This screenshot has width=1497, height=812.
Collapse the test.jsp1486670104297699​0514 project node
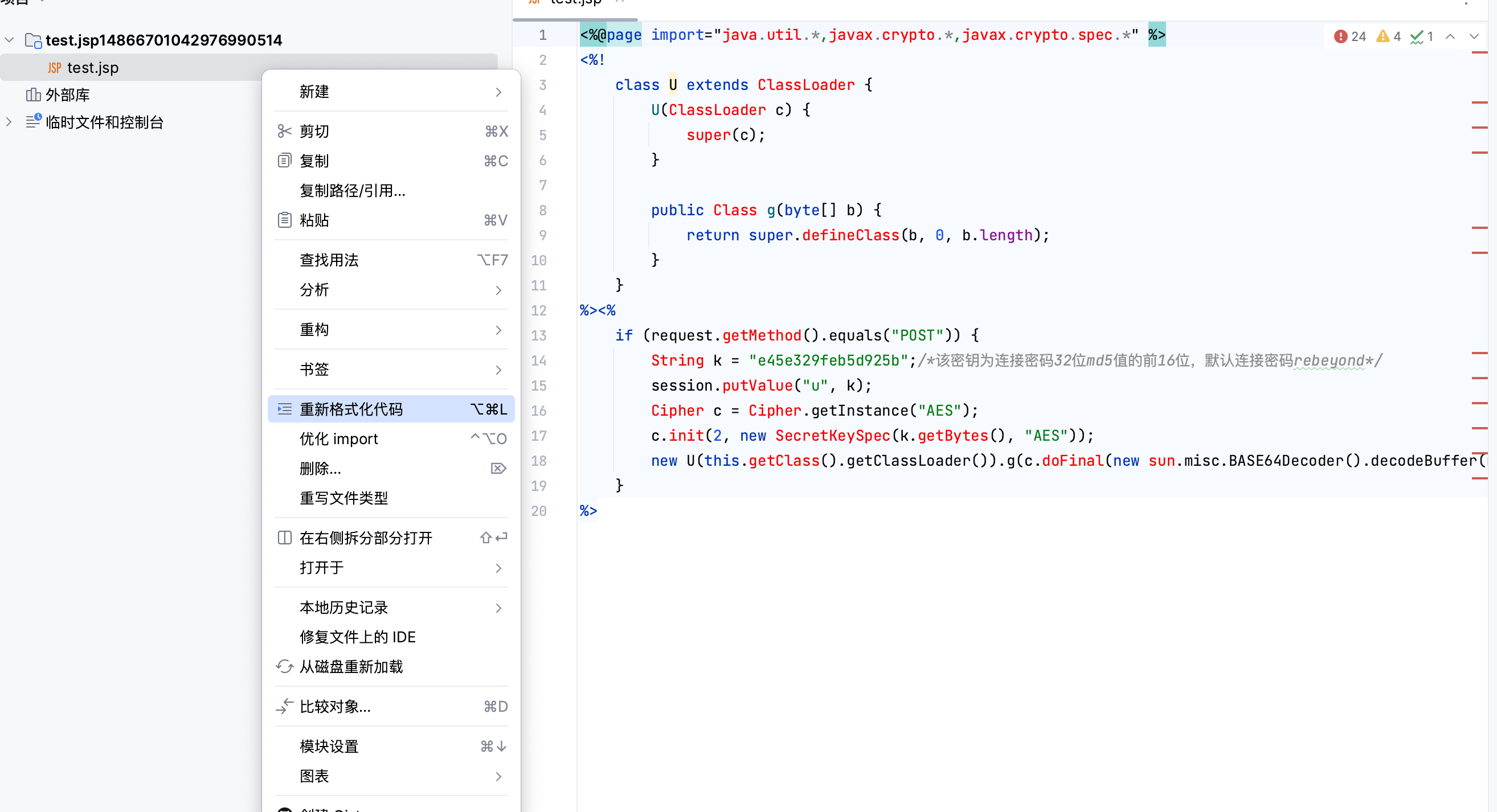pos(9,40)
